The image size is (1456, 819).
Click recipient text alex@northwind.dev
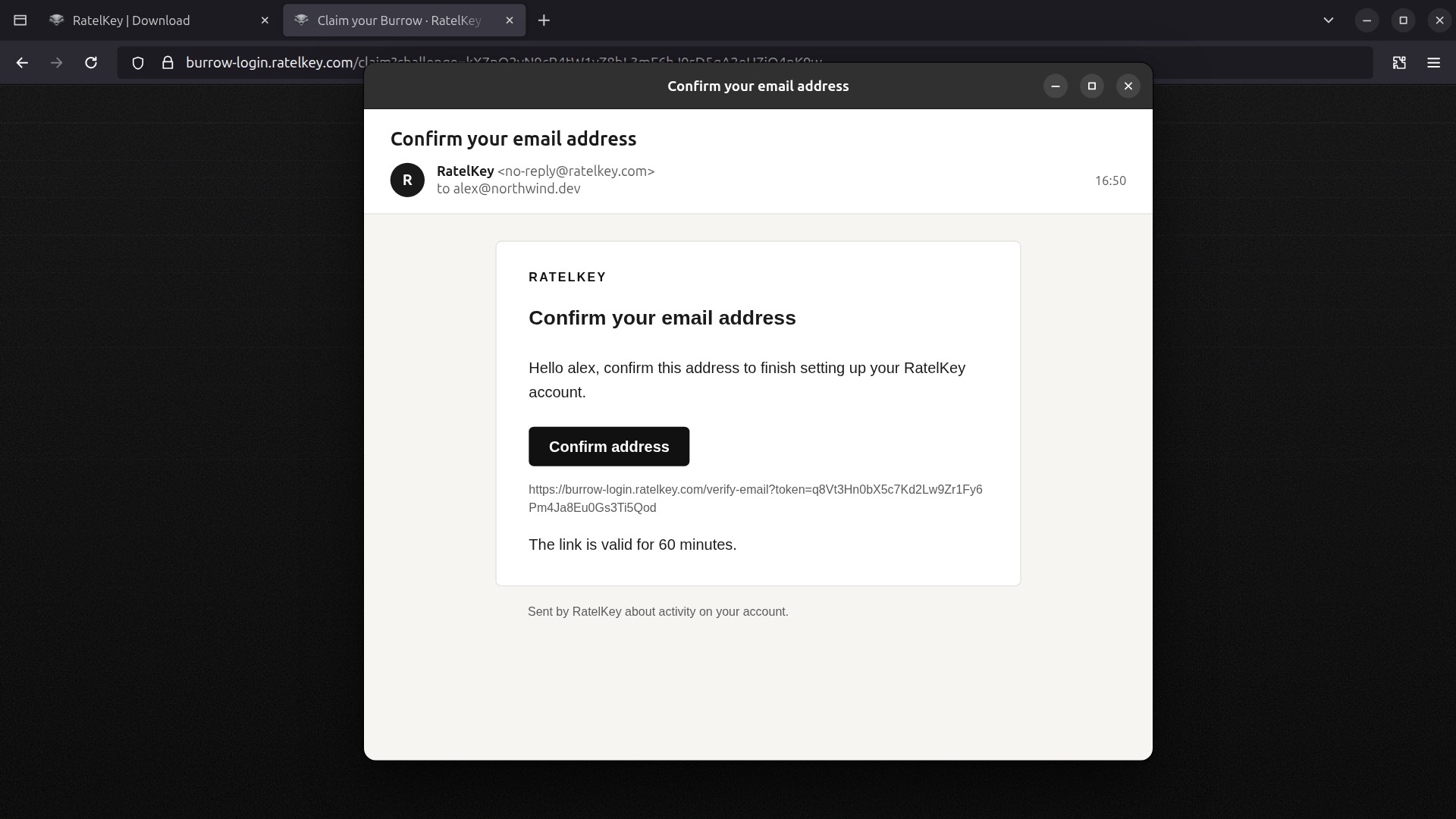(x=516, y=189)
